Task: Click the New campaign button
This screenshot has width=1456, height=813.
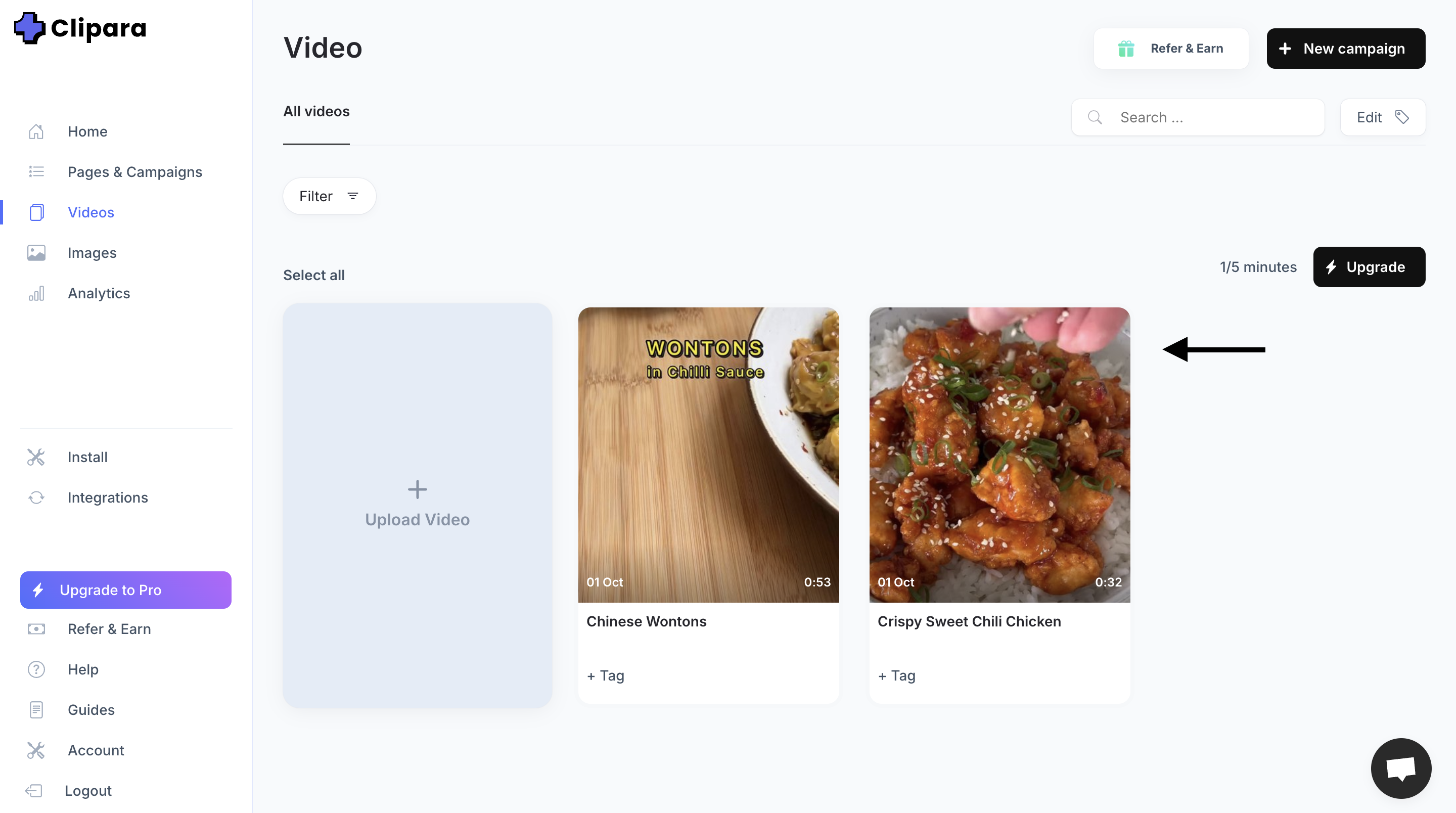Action: click(1346, 49)
